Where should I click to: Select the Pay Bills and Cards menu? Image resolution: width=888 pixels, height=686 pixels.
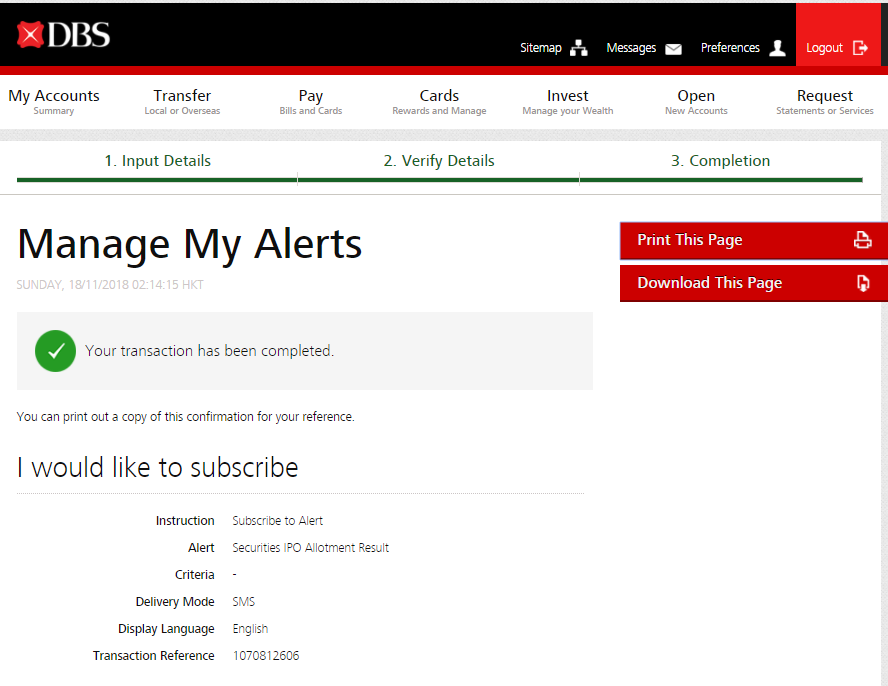[310, 102]
